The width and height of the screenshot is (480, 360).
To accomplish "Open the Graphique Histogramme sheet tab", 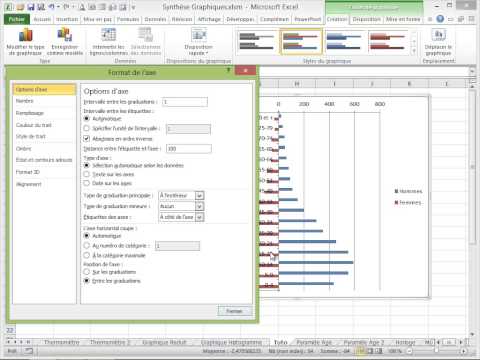I will point(231,342).
